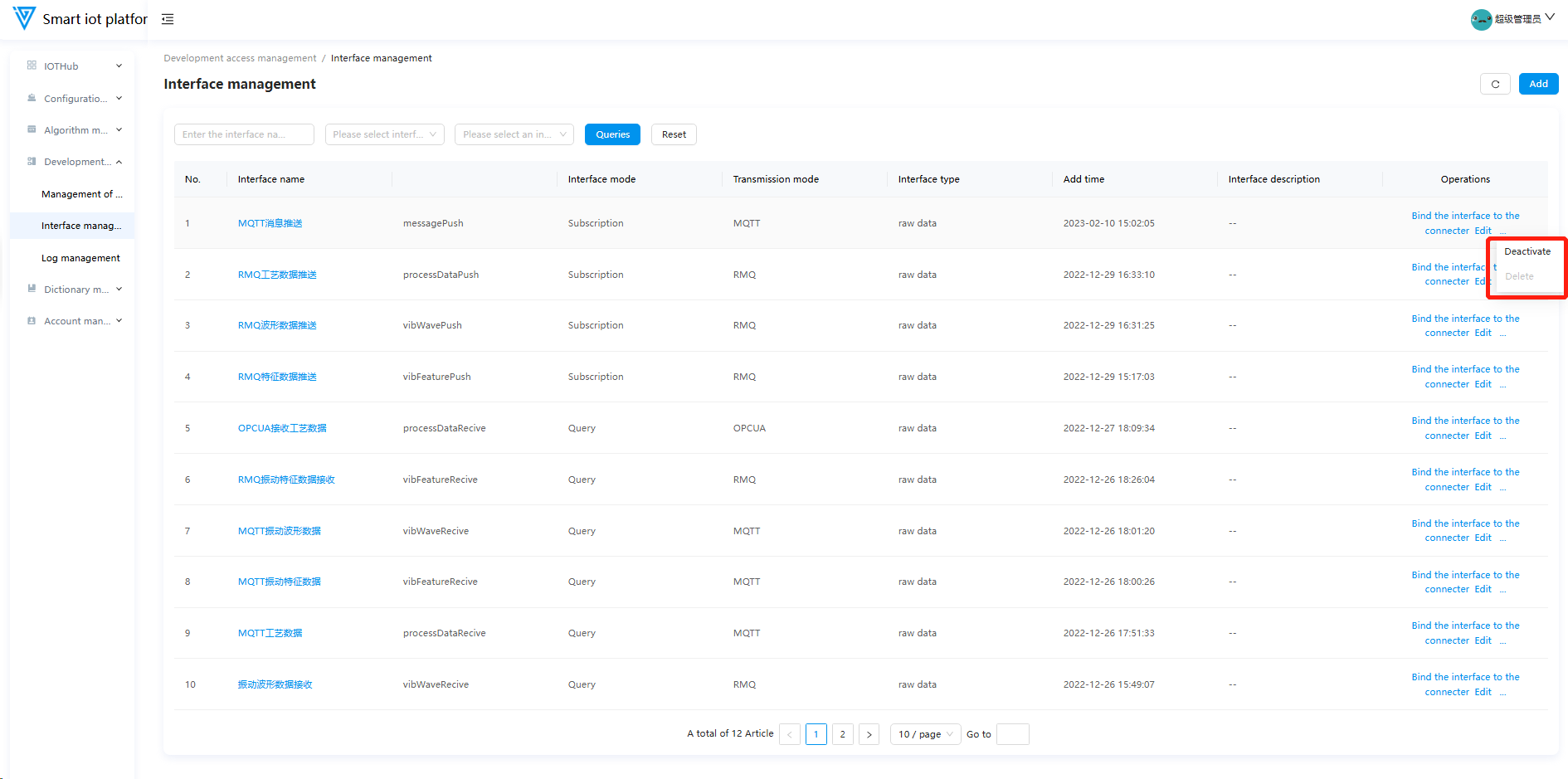The height and width of the screenshot is (779, 1568).
Task: Open the OPCUA接收工艺数据 interface link
Action: click(282, 428)
